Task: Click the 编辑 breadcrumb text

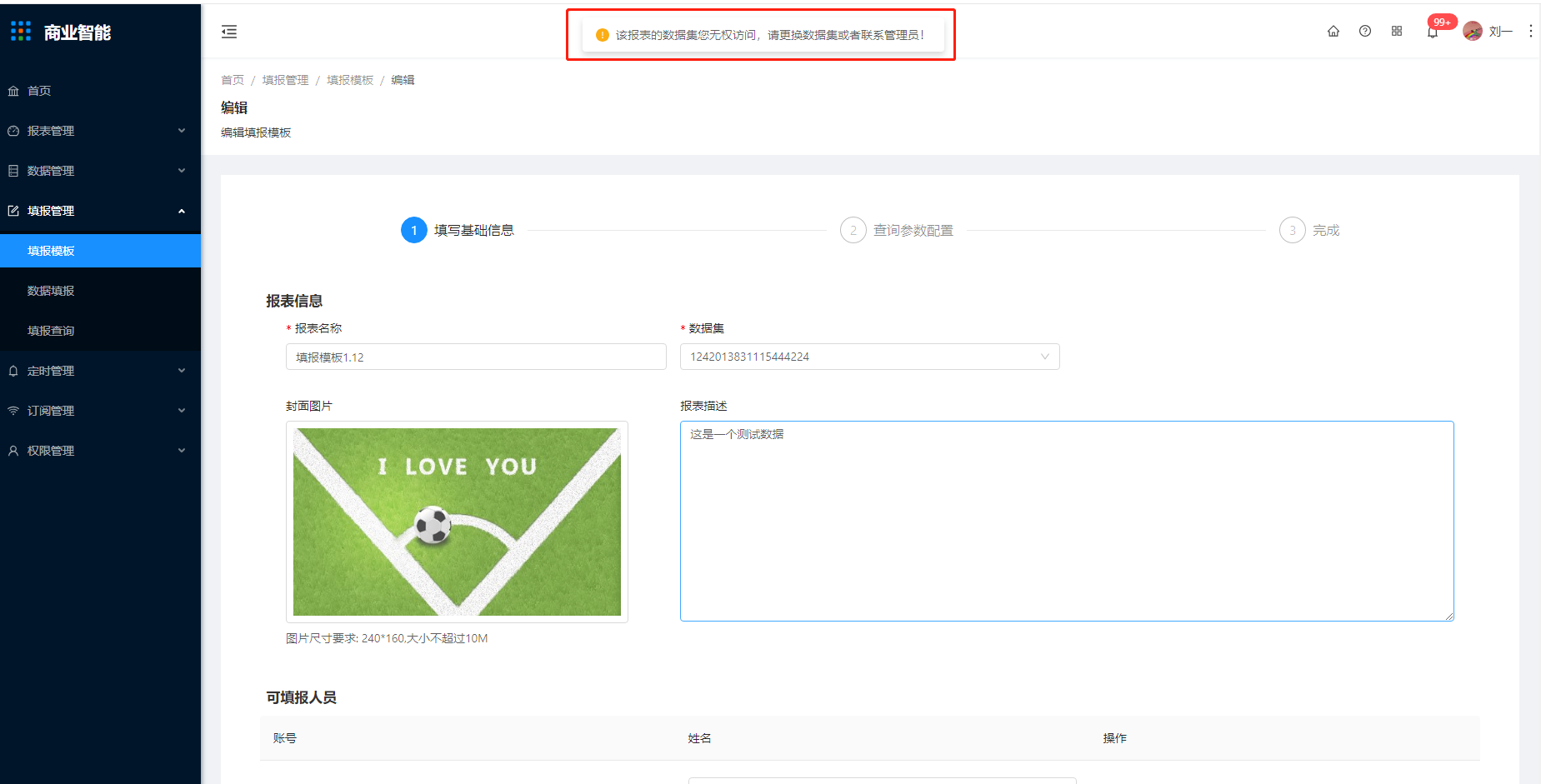Action: [x=403, y=80]
